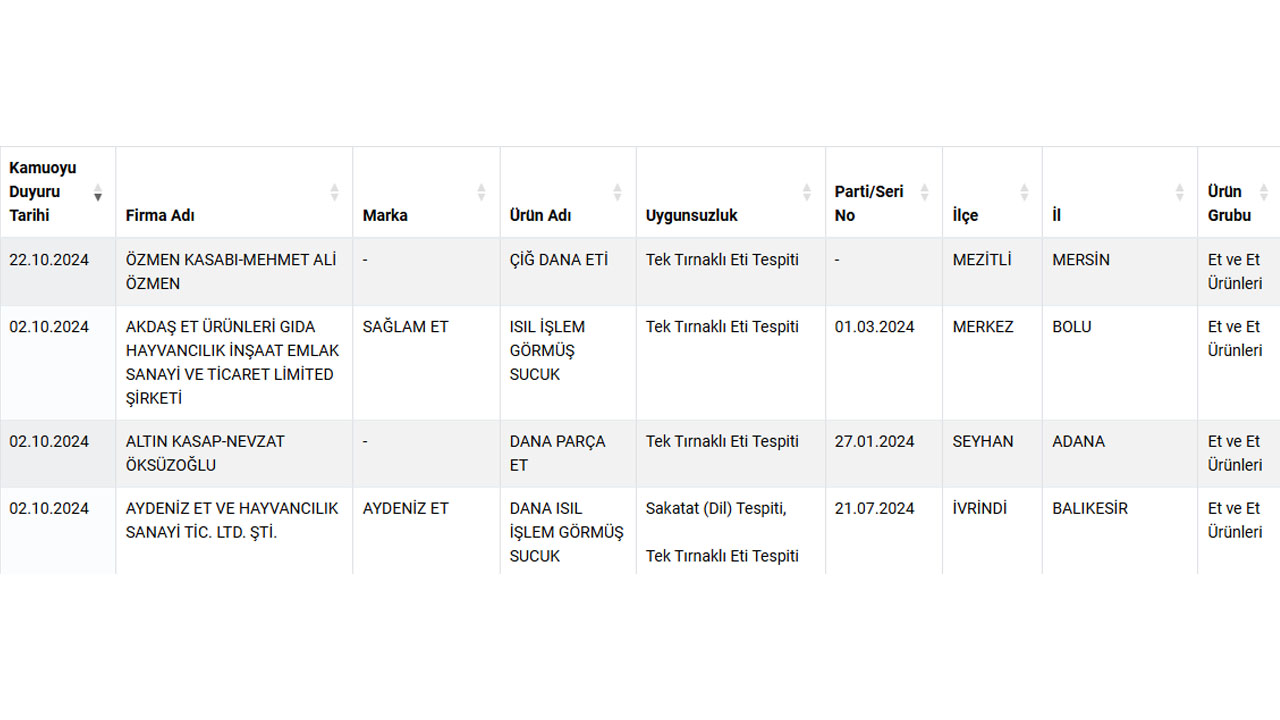Select the ÇİĞ DANA ETİ product cell

click(x=558, y=260)
